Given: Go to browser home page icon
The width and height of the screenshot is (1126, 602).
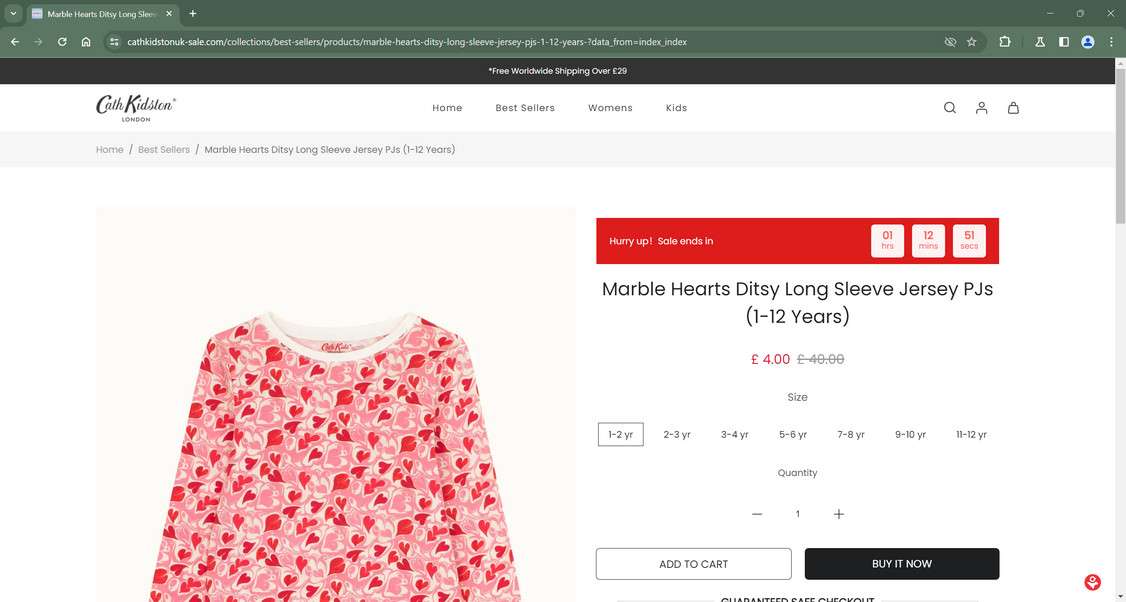Looking at the screenshot, I should 86,42.
